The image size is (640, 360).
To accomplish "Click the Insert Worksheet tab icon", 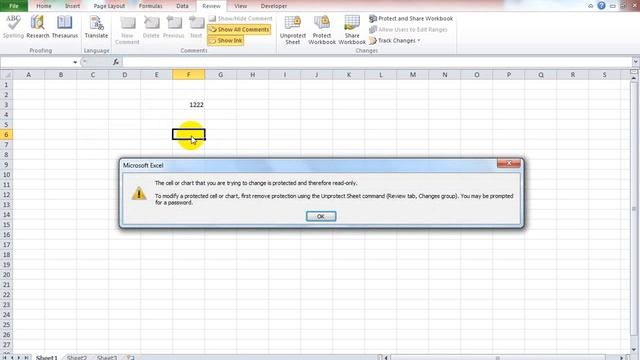I will point(130,358).
